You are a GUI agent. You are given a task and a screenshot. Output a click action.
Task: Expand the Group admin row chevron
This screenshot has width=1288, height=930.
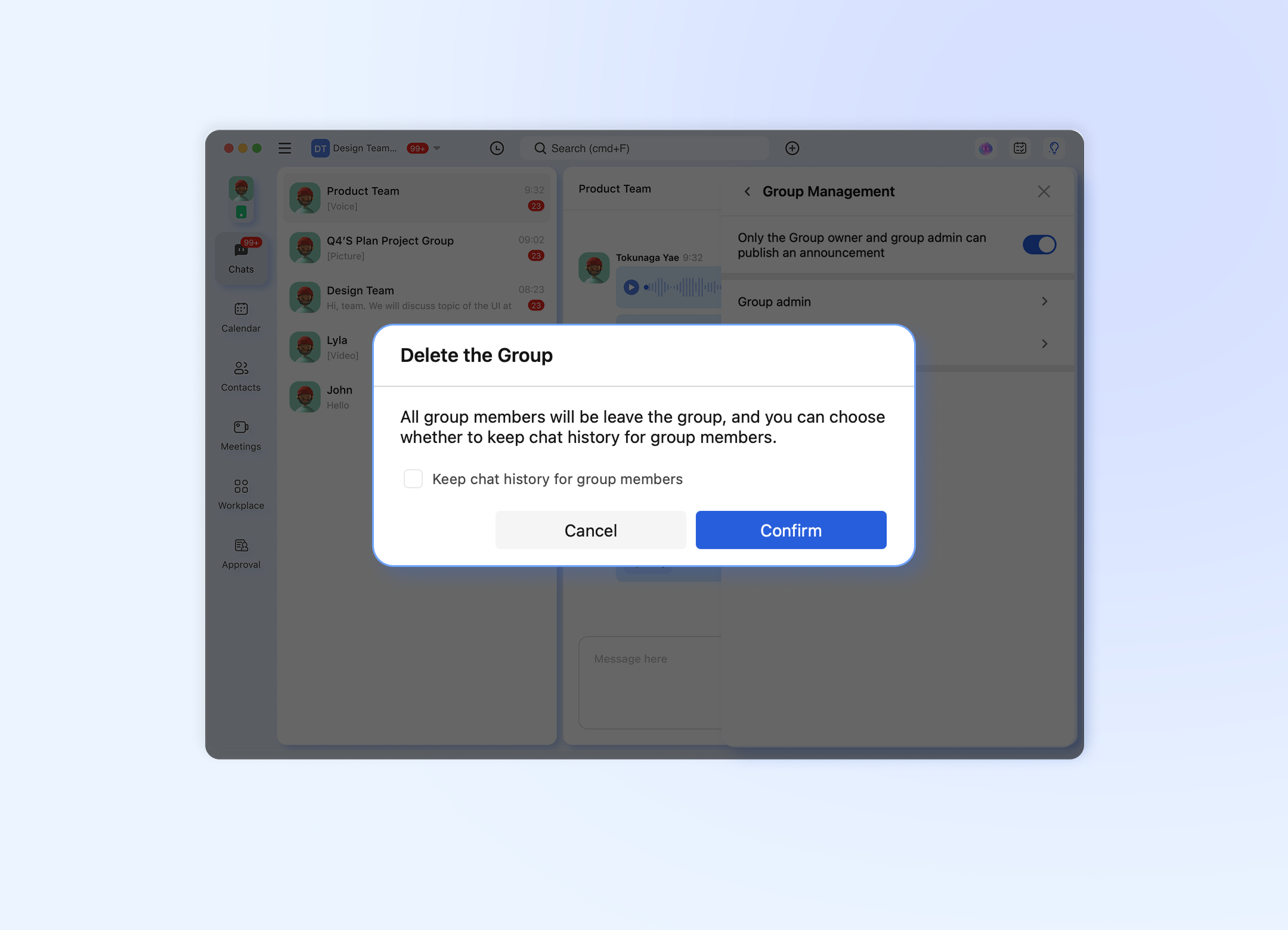[x=1044, y=302]
